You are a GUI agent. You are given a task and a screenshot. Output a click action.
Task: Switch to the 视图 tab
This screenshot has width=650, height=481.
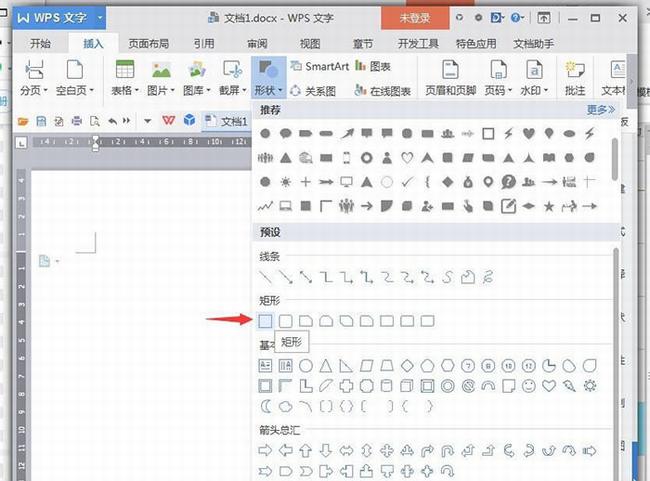(310, 44)
